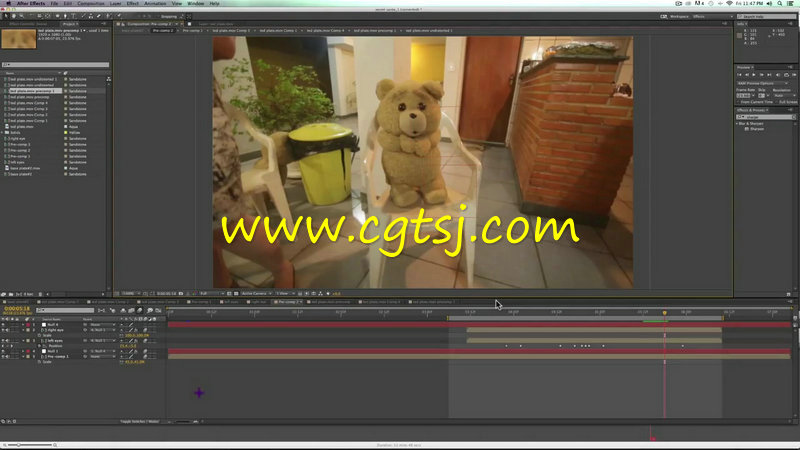Toggle visibility of Pre-comp 1 layer
Screen dimensions: 800x450
click(3, 357)
